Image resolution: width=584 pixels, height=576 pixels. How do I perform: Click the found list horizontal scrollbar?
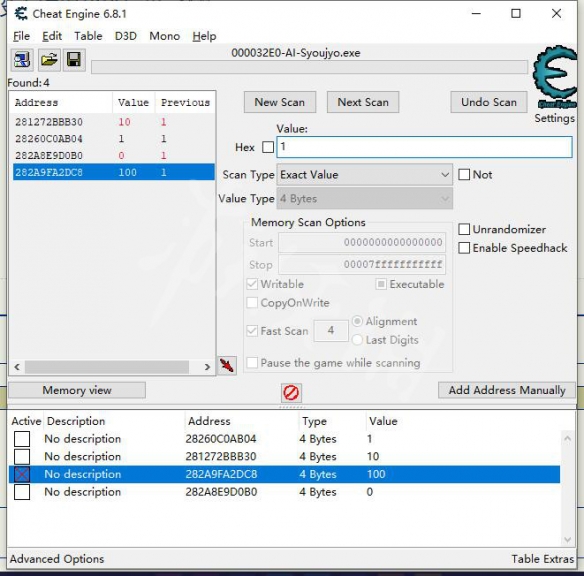coord(107,367)
